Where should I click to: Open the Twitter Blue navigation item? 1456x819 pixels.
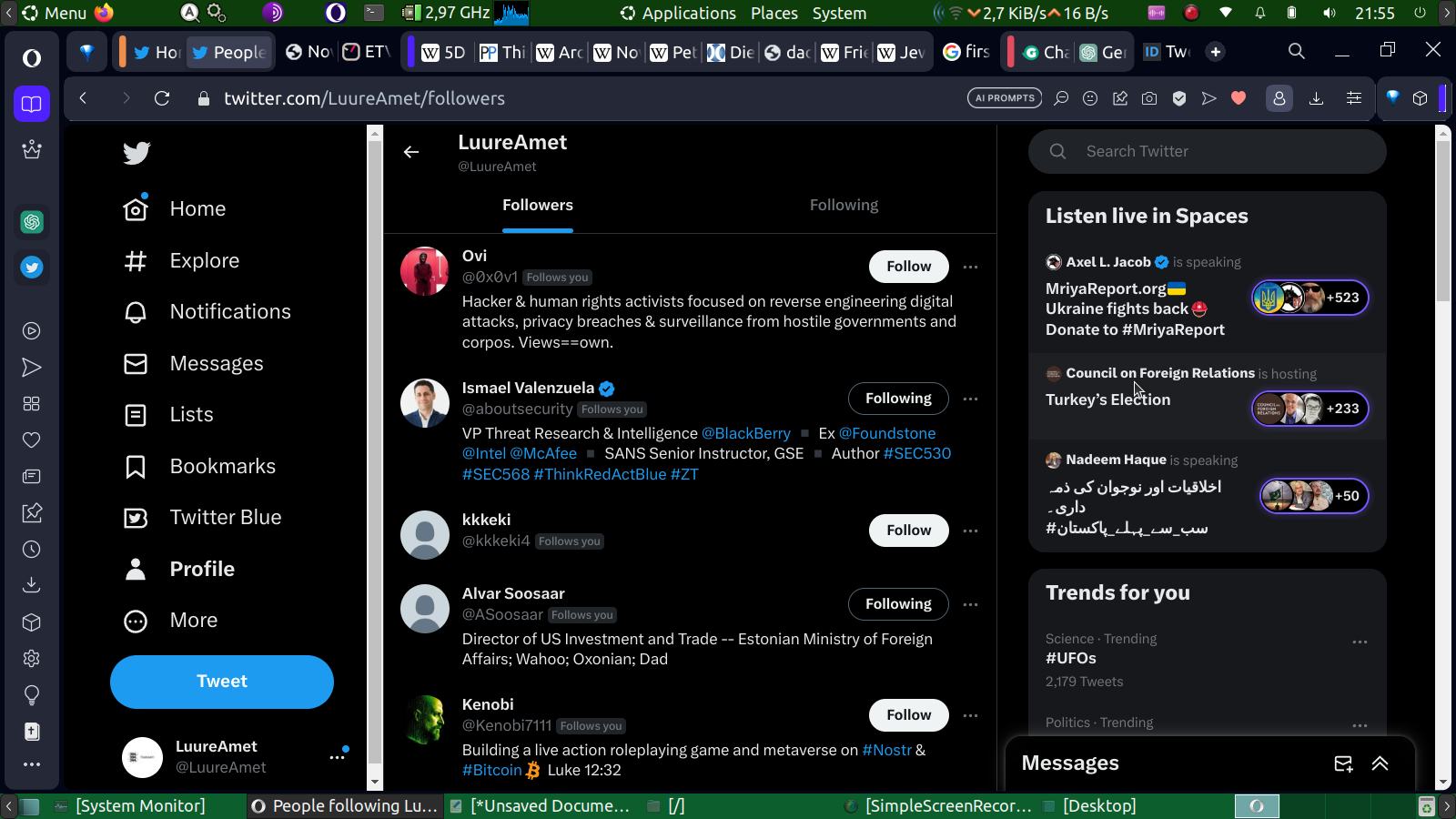tap(203, 518)
